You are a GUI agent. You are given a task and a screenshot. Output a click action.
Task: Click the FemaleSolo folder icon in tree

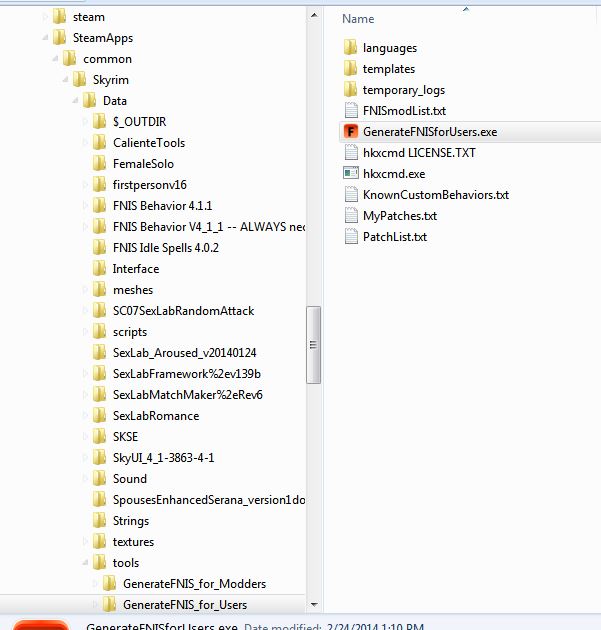[99, 163]
